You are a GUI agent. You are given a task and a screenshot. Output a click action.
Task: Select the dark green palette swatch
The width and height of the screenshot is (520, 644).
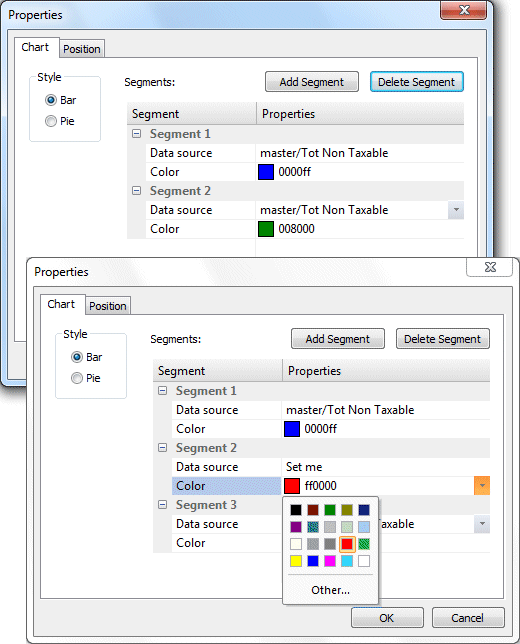click(x=330, y=510)
